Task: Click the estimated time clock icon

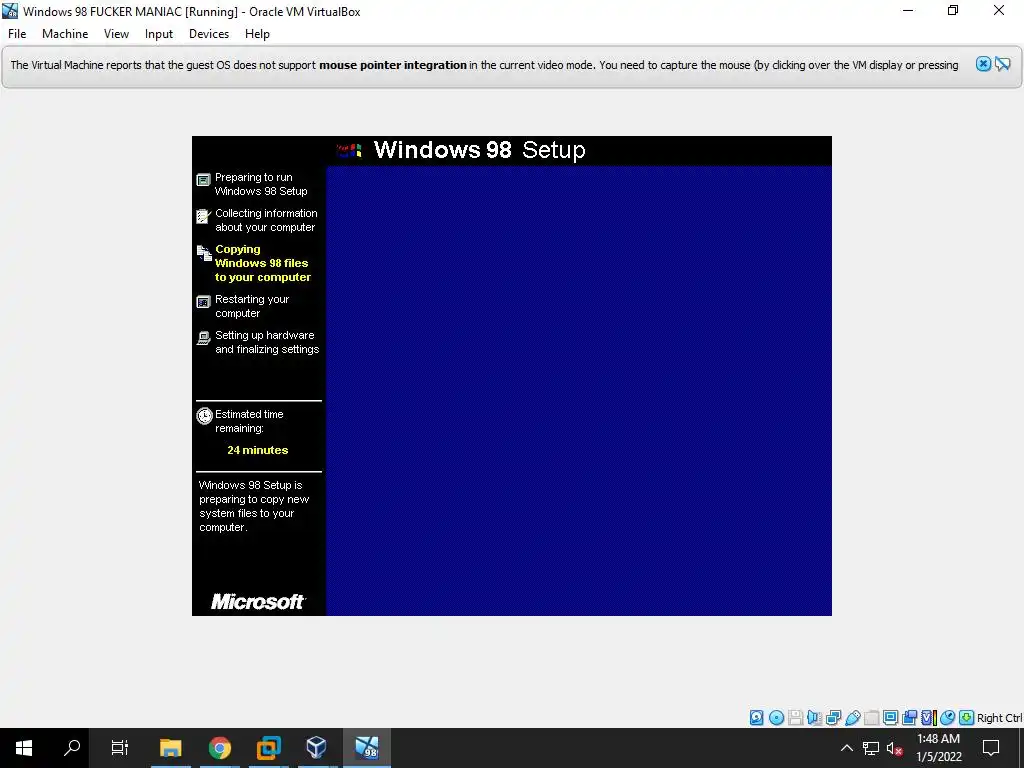Action: (x=204, y=416)
